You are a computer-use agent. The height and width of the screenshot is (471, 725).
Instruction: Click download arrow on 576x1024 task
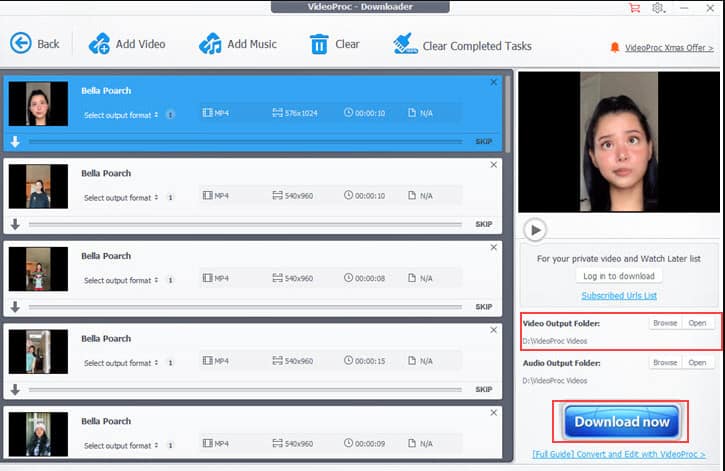15,142
